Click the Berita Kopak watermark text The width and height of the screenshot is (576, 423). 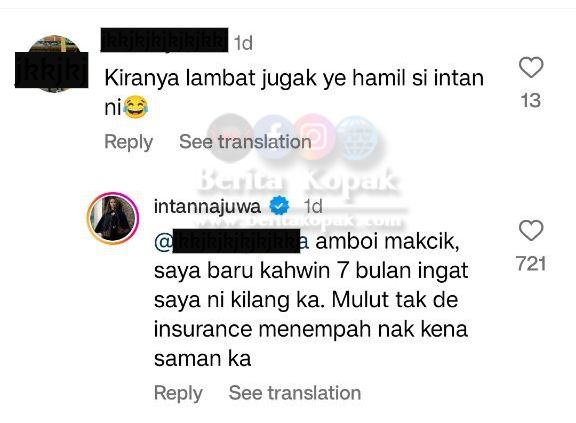click(298, 182)
